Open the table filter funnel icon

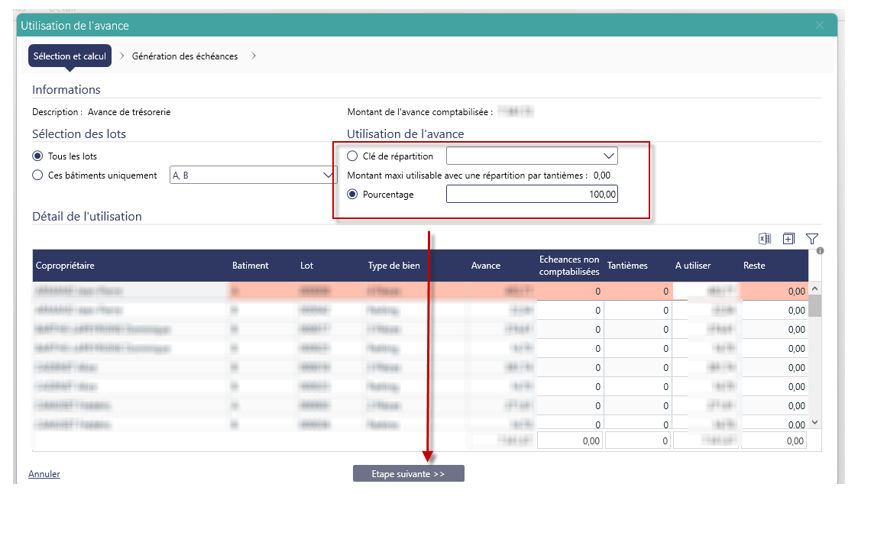click(x=812, y=239)
